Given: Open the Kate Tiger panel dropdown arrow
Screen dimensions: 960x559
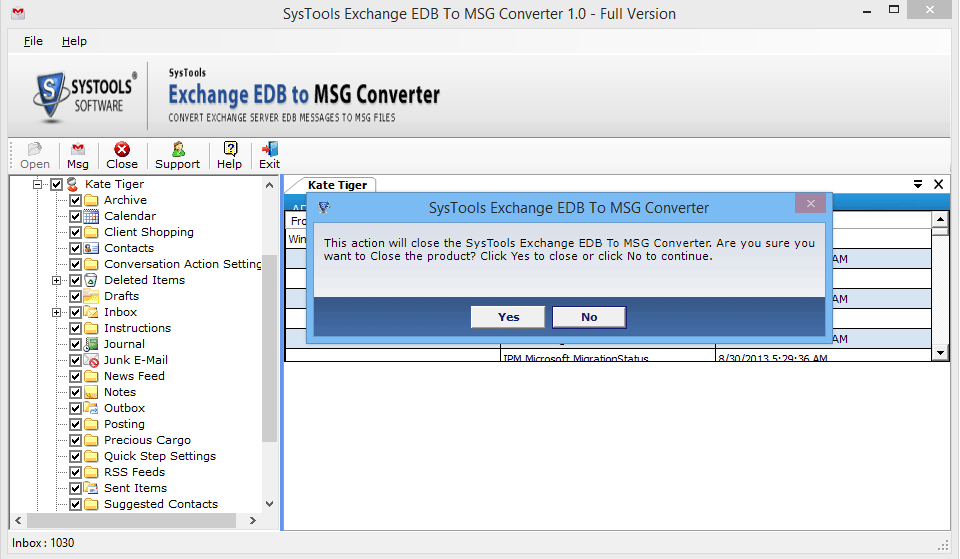Looking at the screenshot, I should 918,184.
